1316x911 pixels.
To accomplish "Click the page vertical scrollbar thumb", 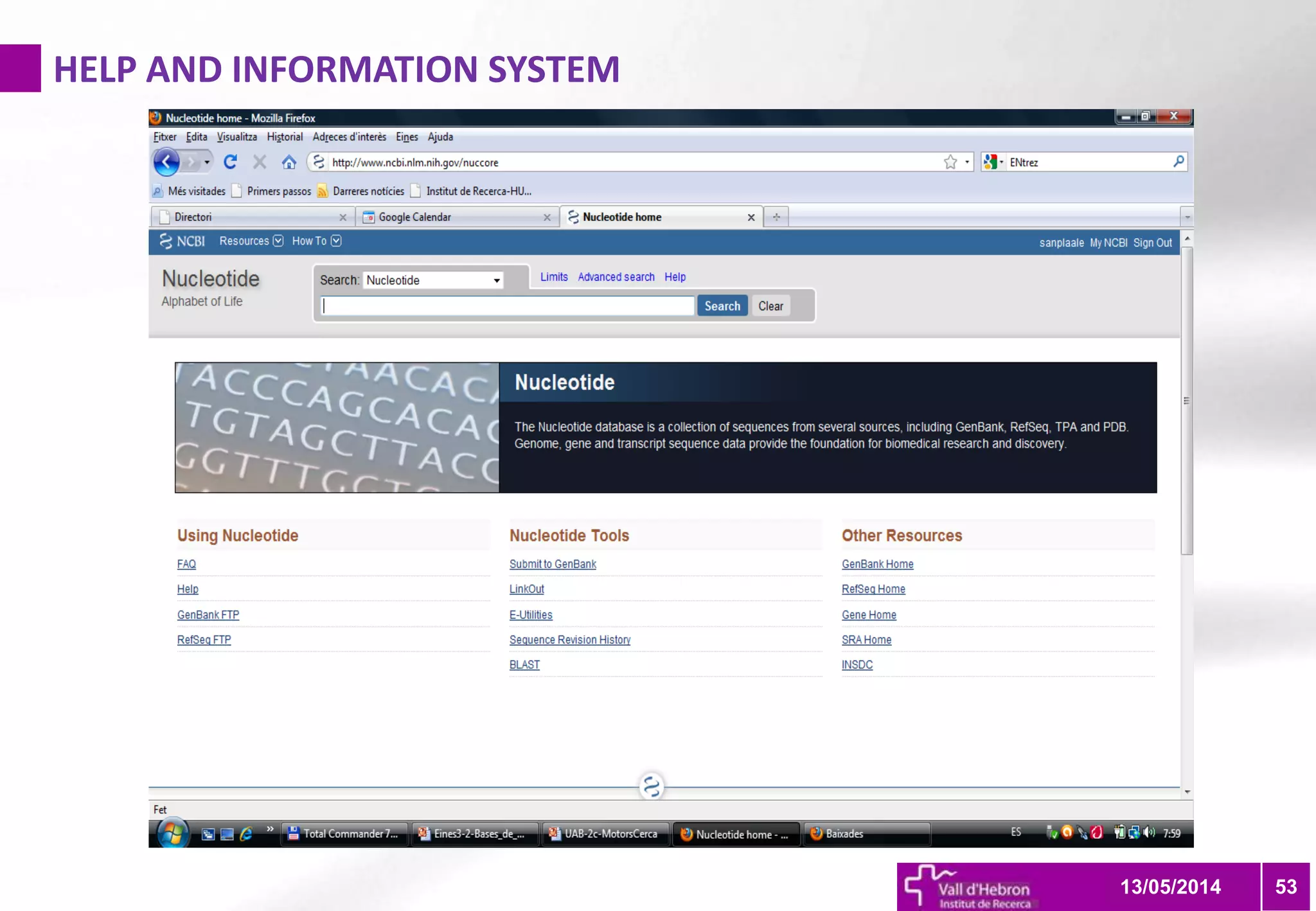I will tap(1187, 400).
